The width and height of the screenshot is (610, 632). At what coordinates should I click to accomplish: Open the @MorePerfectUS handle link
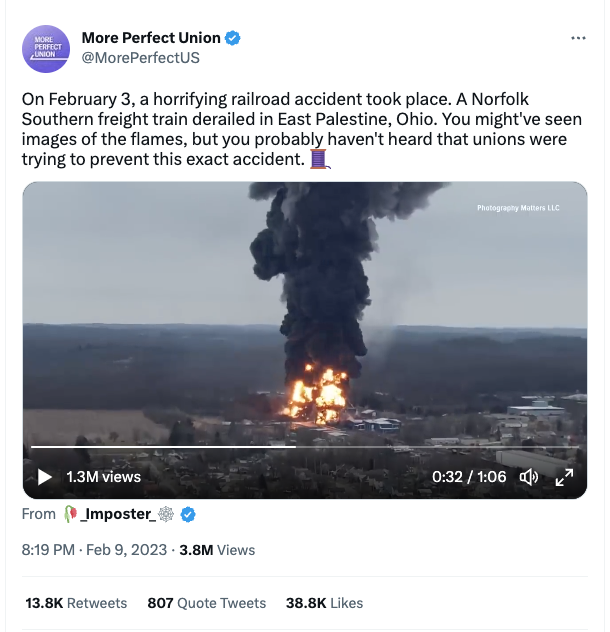coord(140,58)
